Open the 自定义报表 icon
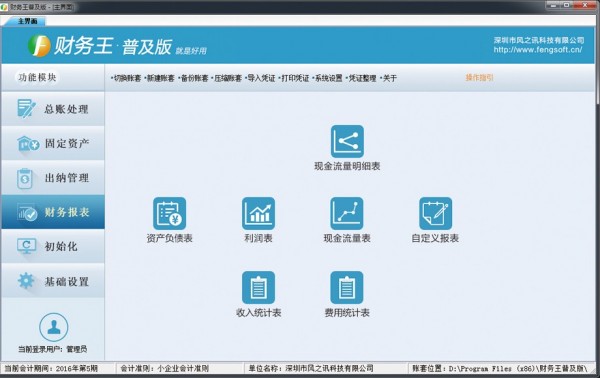 click(435, 213)
